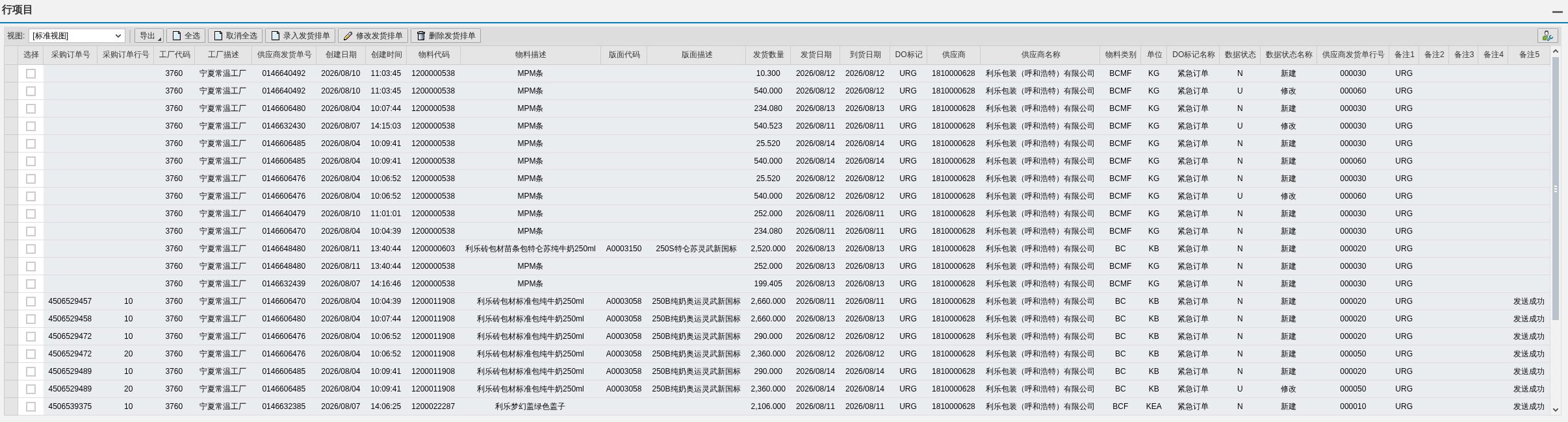Click the 199.405 quantity cell
Image resolution: width=1568 pixels, height=422 pixels.
click(768, 284)
